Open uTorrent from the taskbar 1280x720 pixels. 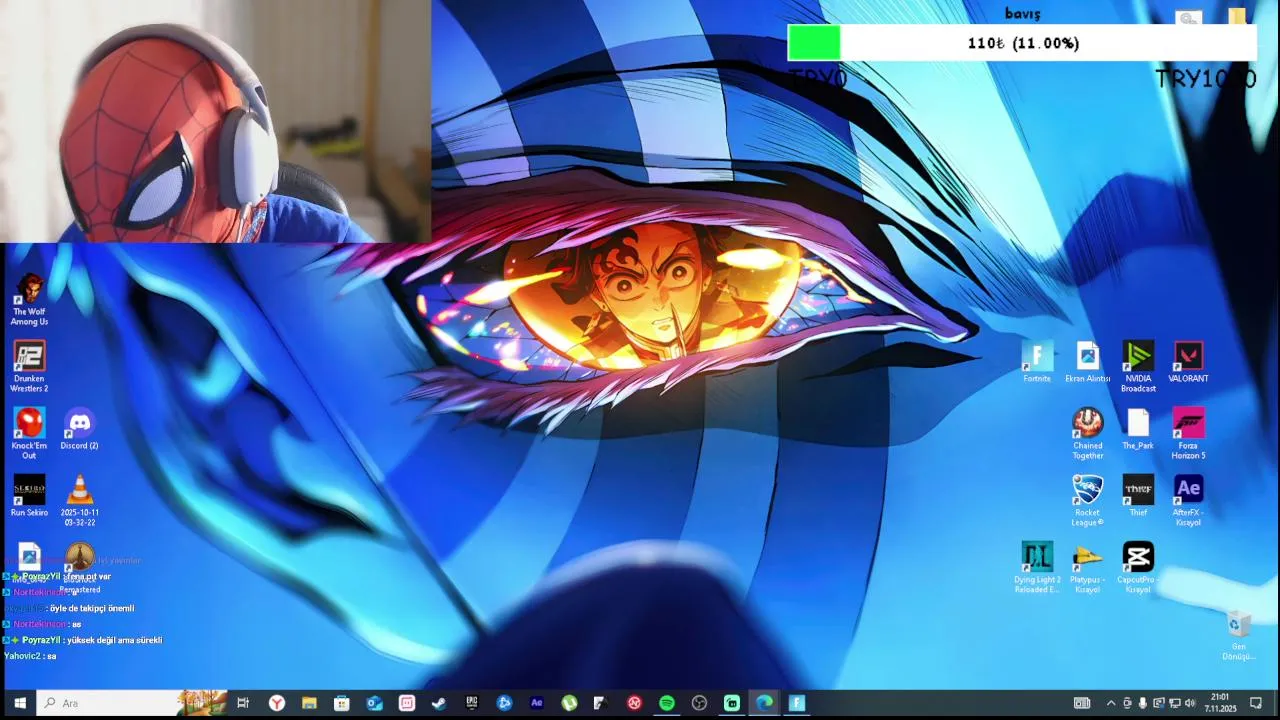[569, 703]
